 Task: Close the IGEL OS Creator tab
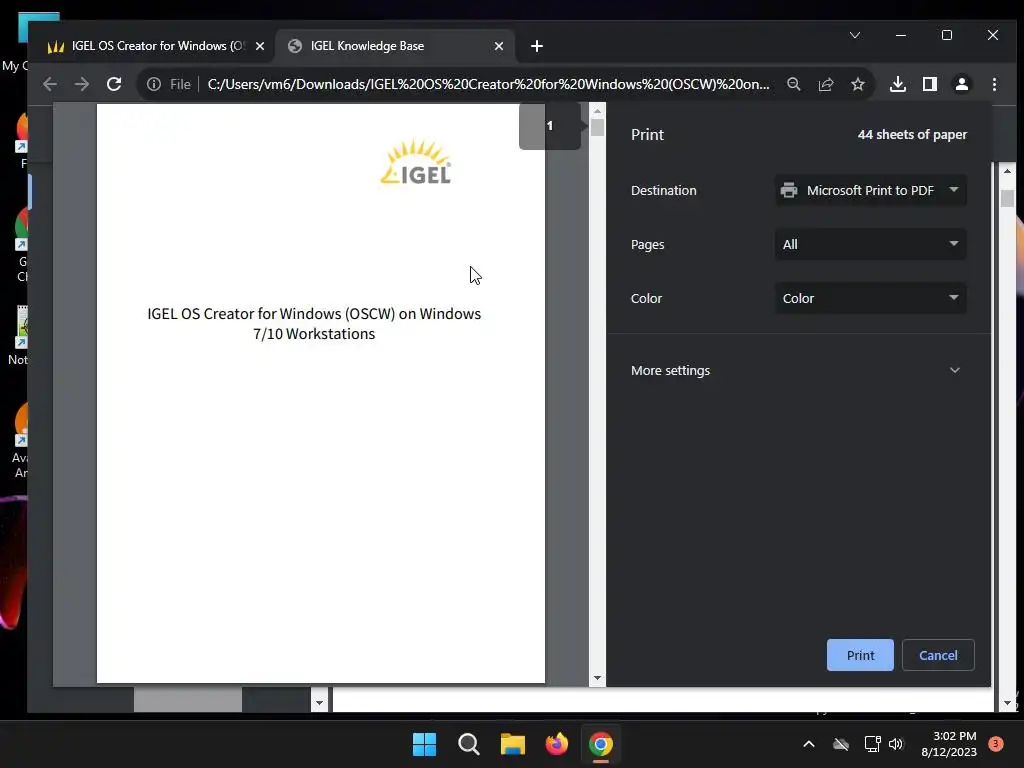tap(260, 46)
